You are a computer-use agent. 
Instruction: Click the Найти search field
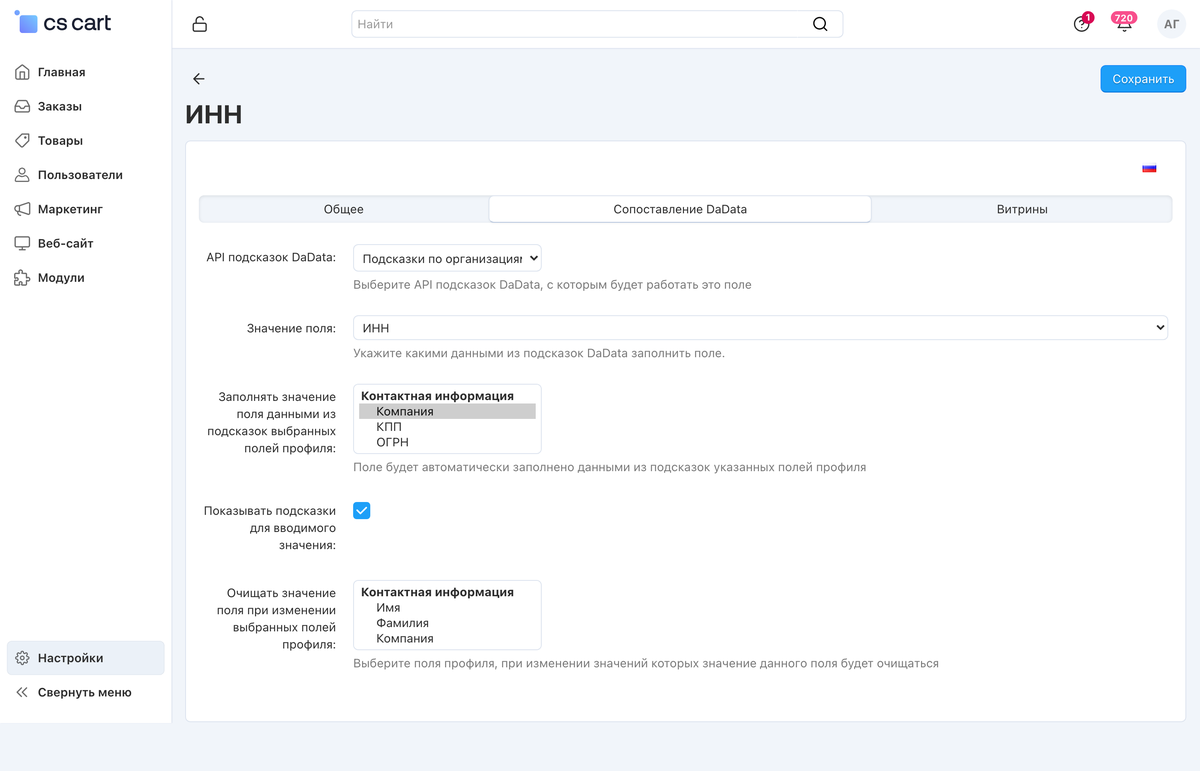pyautogui.click(x=597, y=24)
